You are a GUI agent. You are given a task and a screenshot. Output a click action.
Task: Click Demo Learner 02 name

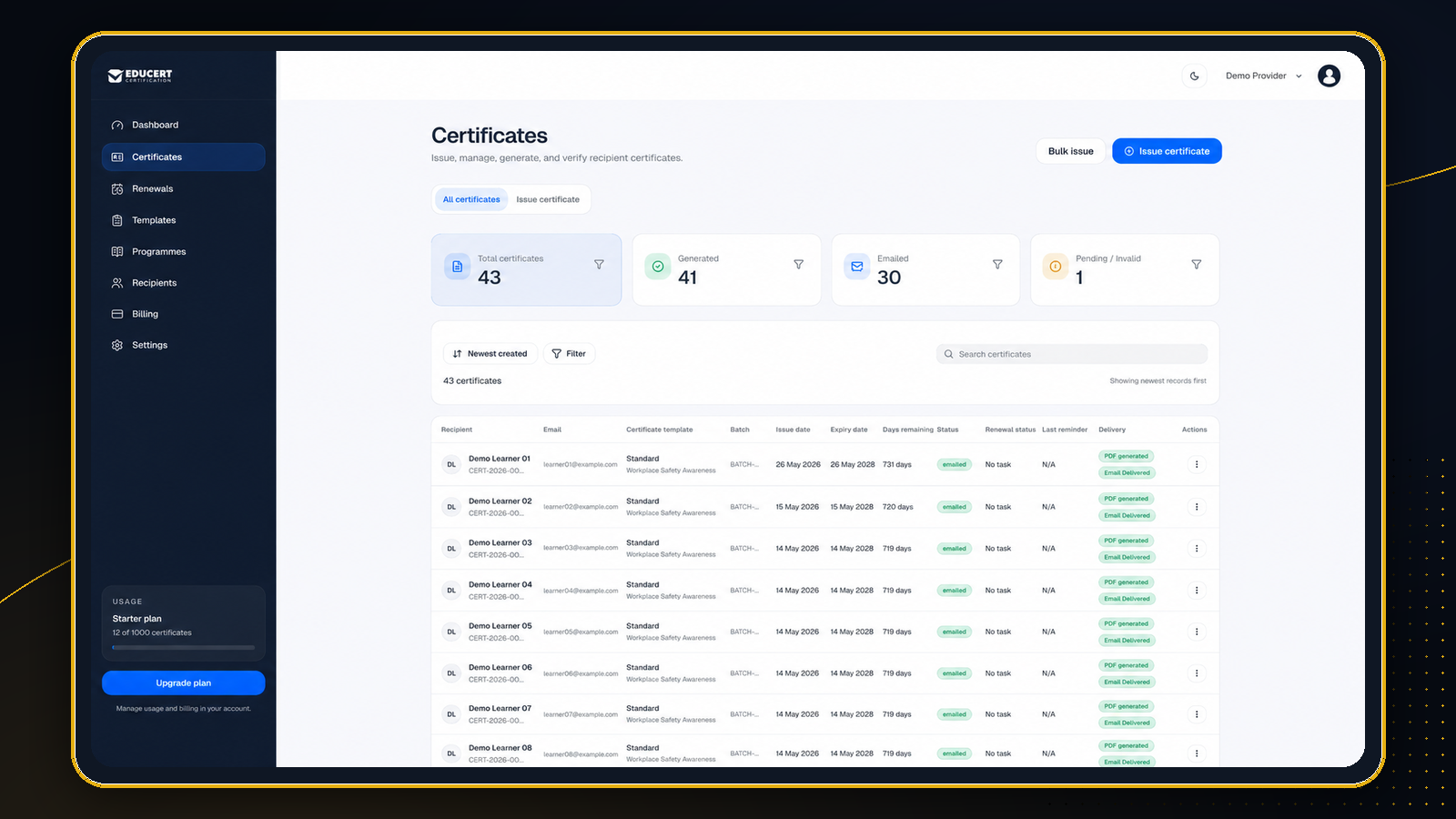tap(500, 500)
